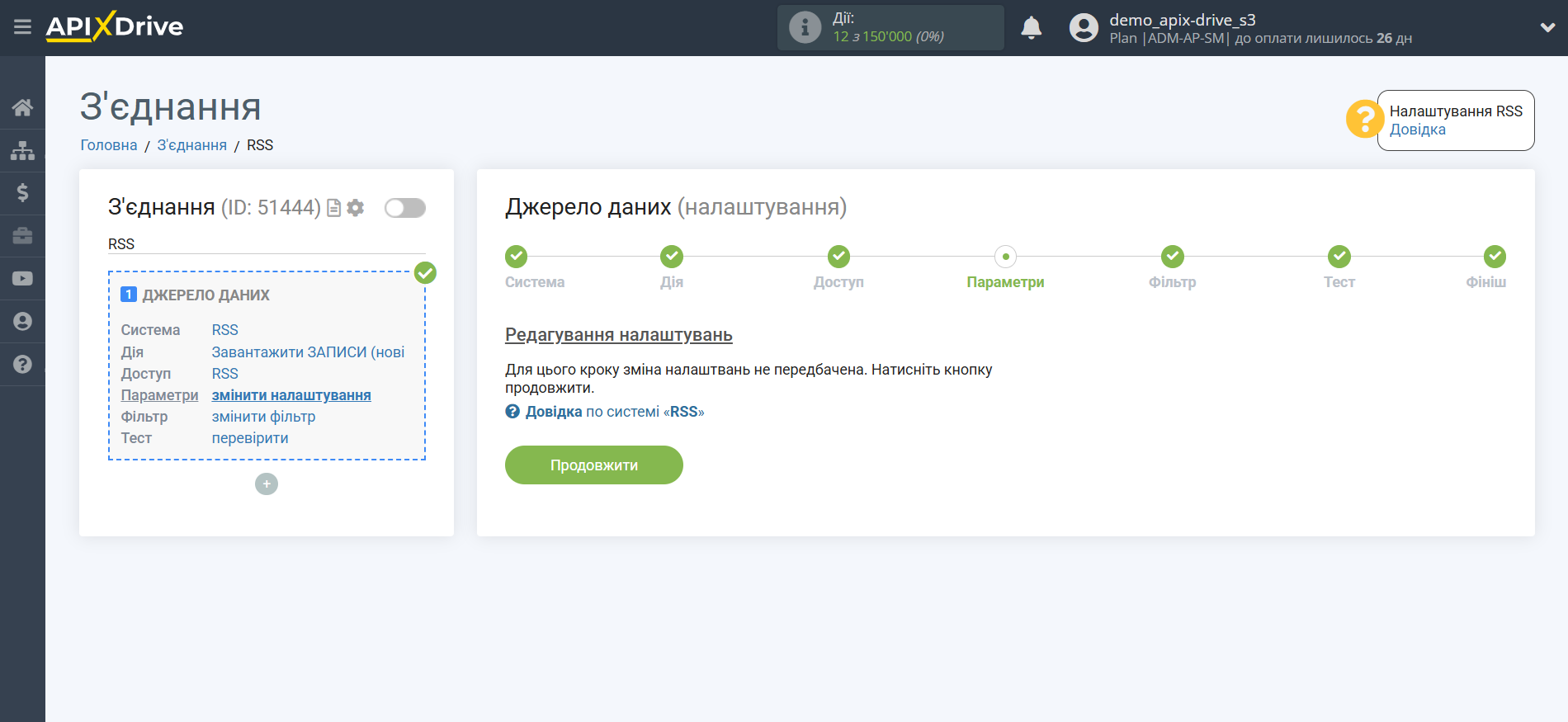Open the billing dollar icon in sidebar
This screenshot has width=1568, height=722.
point(22,193)
